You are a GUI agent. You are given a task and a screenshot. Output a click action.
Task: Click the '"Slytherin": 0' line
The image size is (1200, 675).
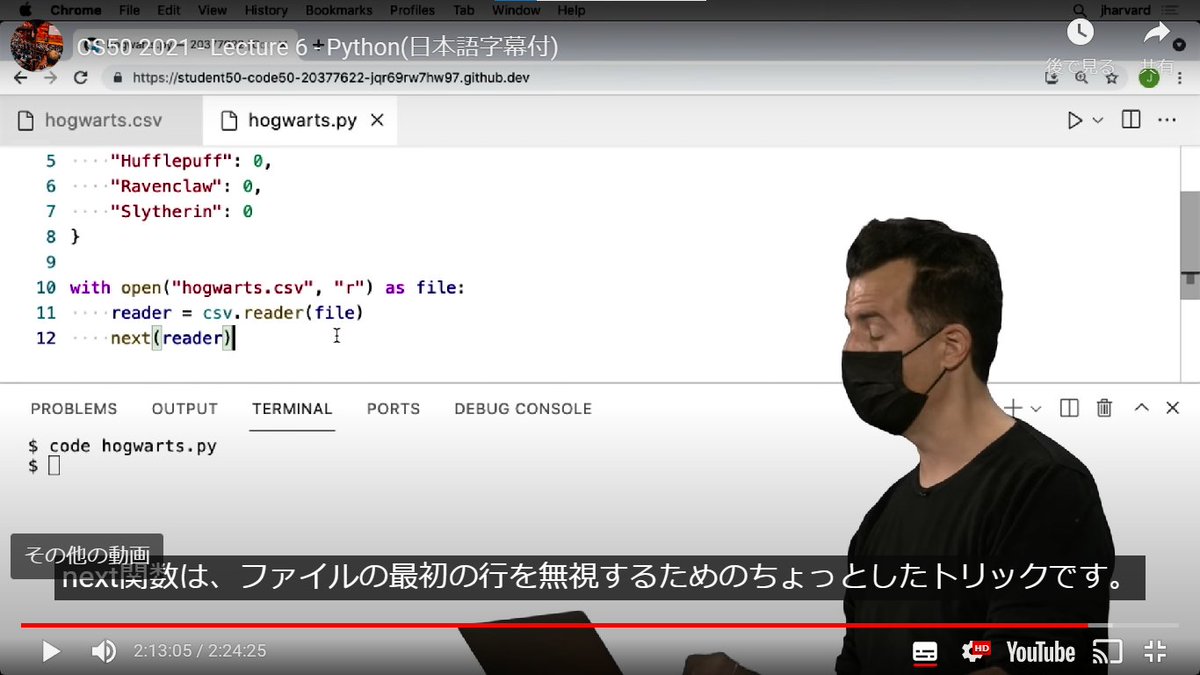pos(181,212)
